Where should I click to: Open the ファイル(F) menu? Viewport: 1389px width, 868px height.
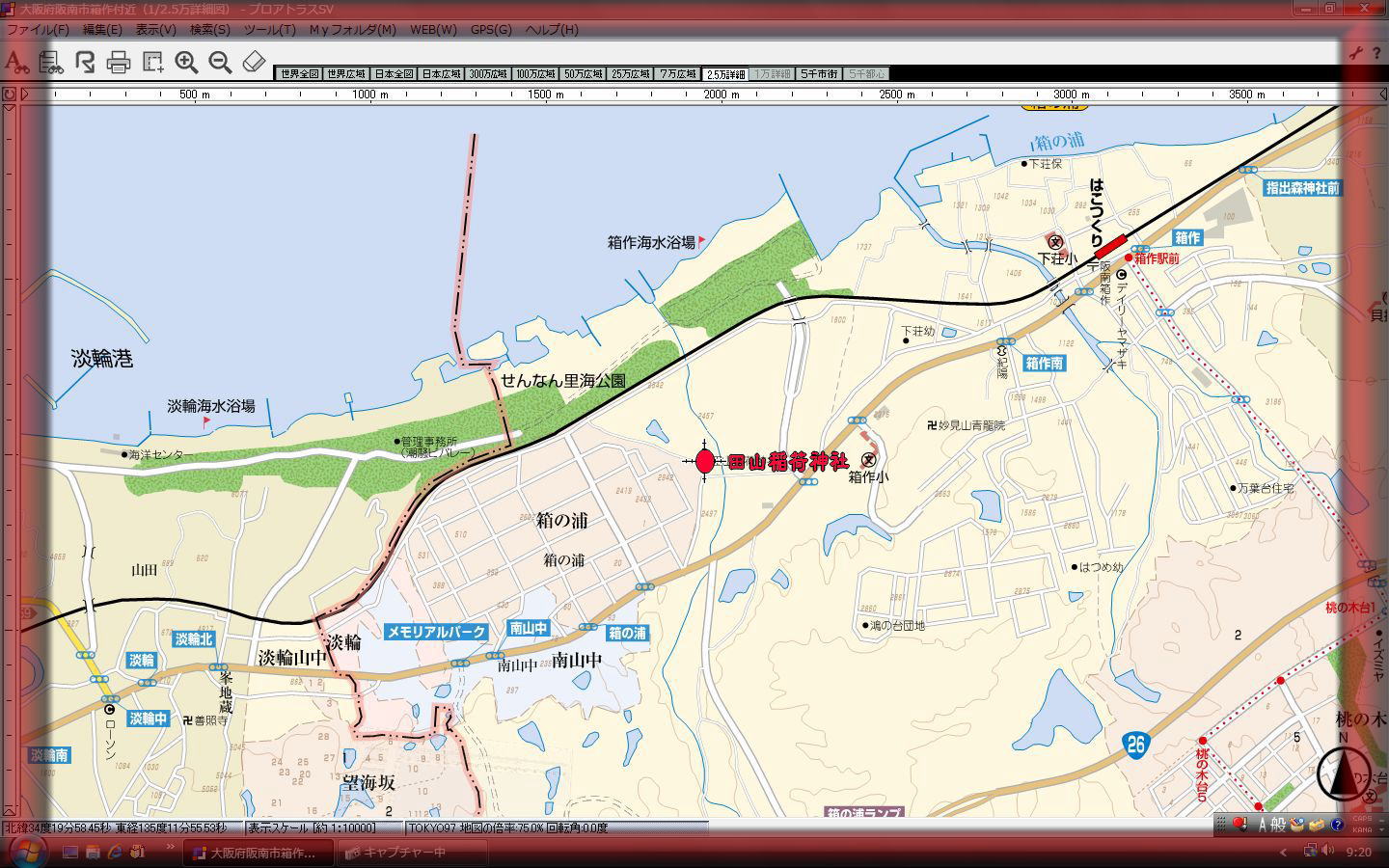(38, 30)
